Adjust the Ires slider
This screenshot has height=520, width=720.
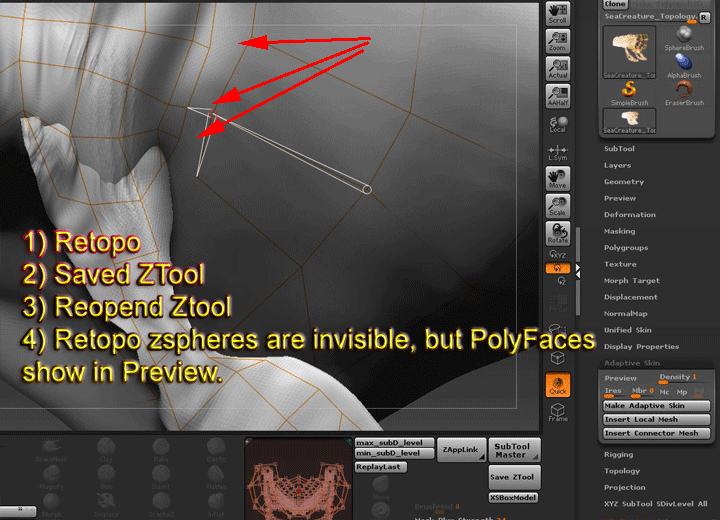(613, 391)
